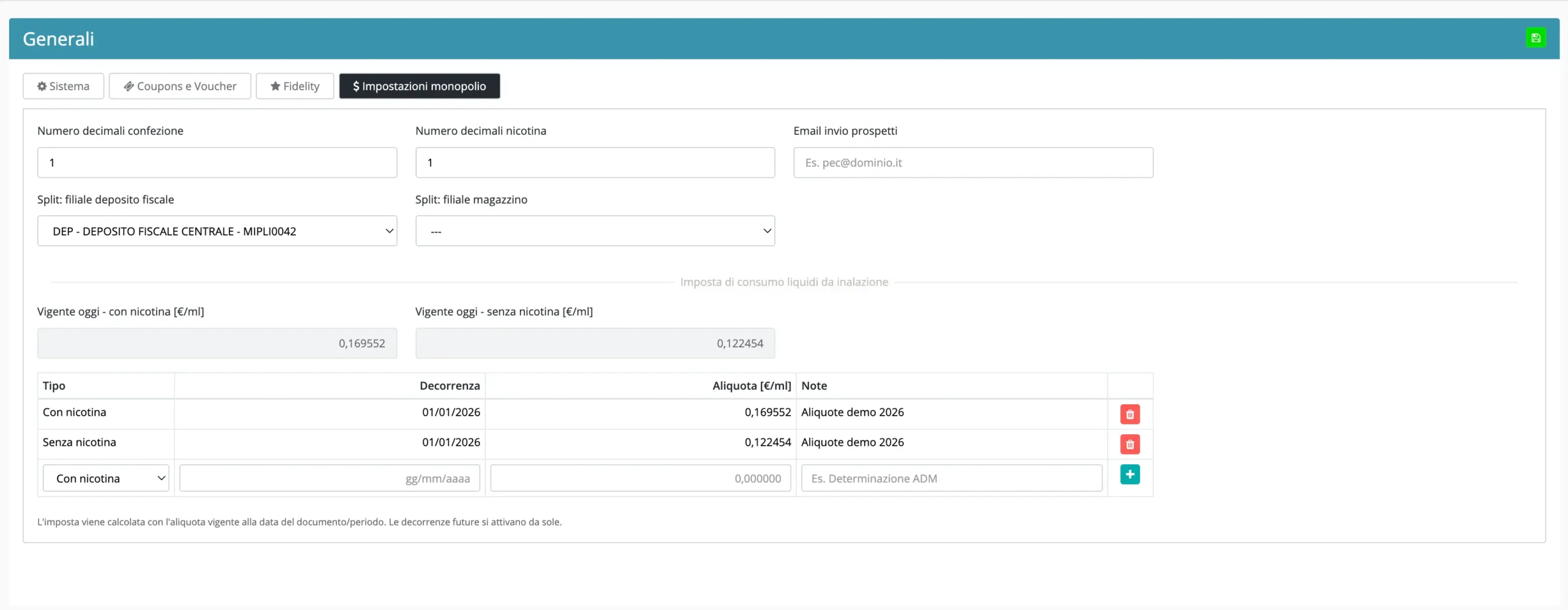
Task: Click the 0,000000 aliquota input field
Action: tap(641, 478)
